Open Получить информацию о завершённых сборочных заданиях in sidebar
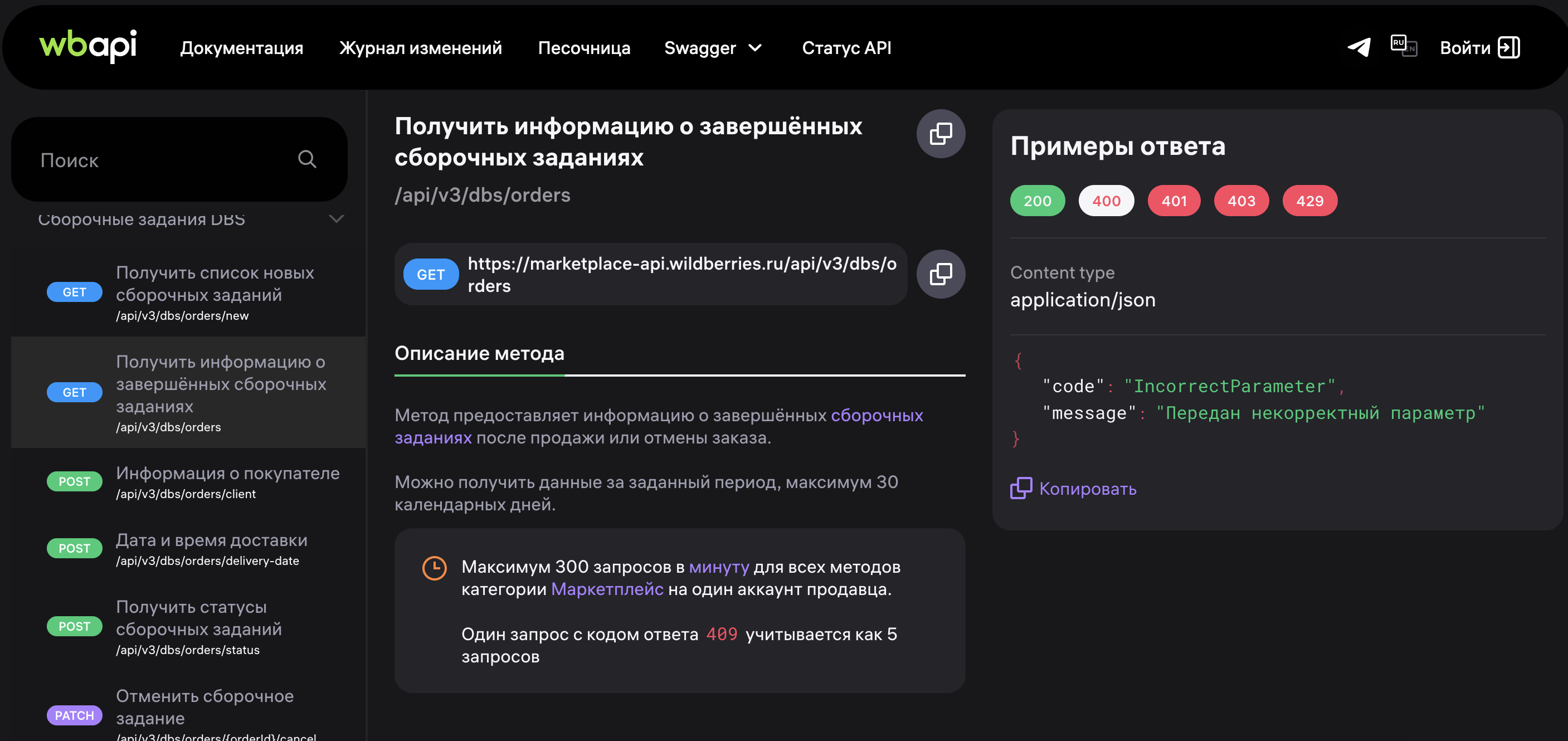 pyautogui.click(x=189, y=392)
